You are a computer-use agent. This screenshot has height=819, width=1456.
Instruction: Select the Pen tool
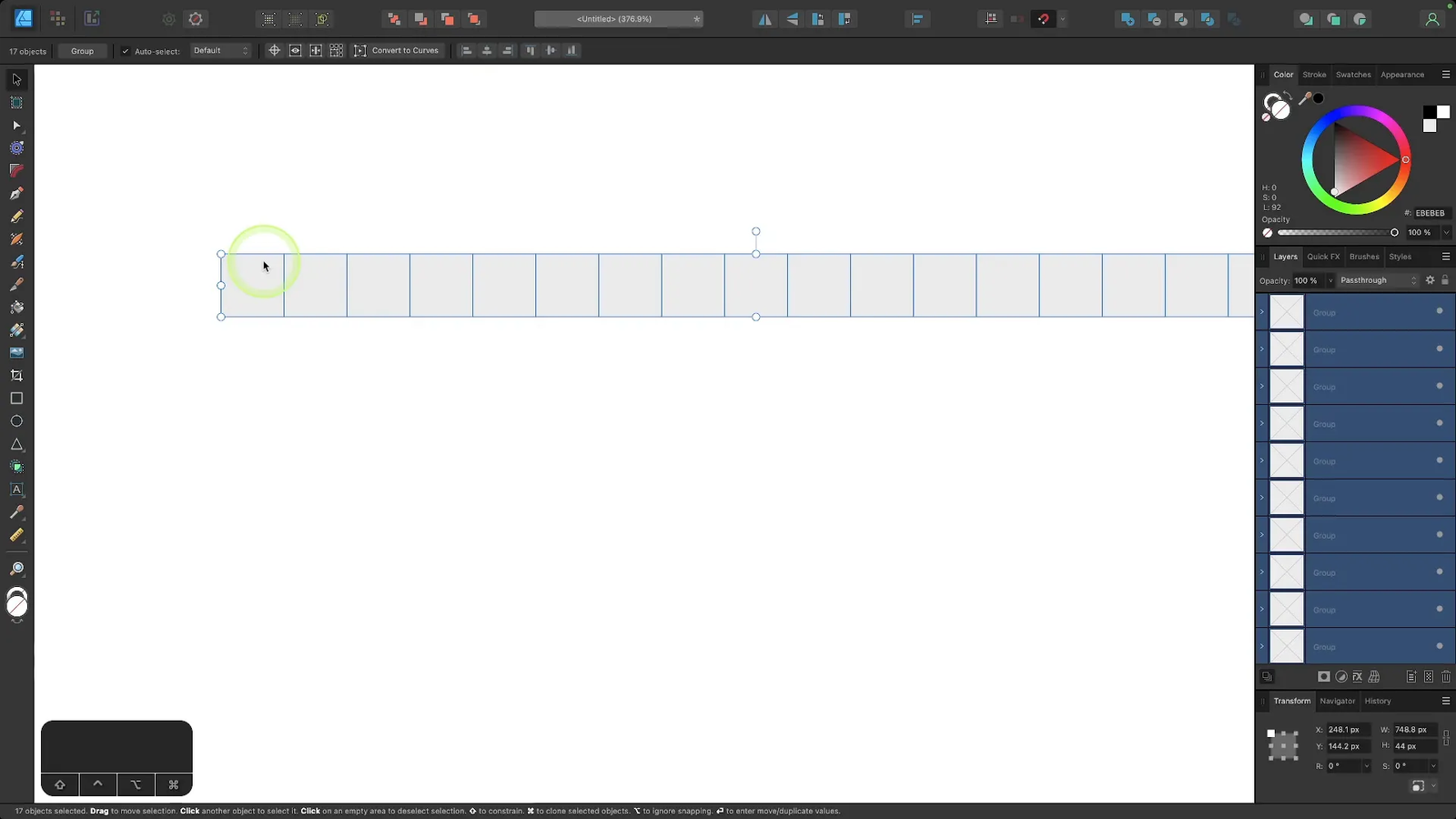16,193
